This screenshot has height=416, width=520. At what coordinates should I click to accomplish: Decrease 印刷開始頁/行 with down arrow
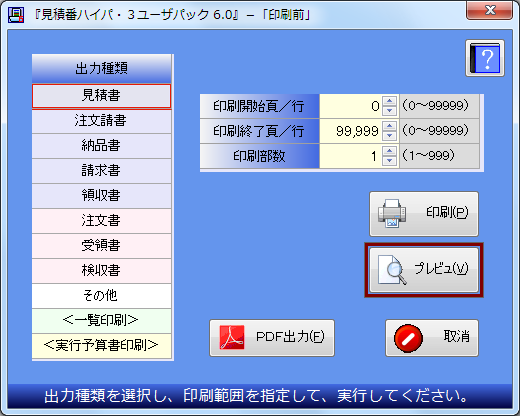click(389, 111)
